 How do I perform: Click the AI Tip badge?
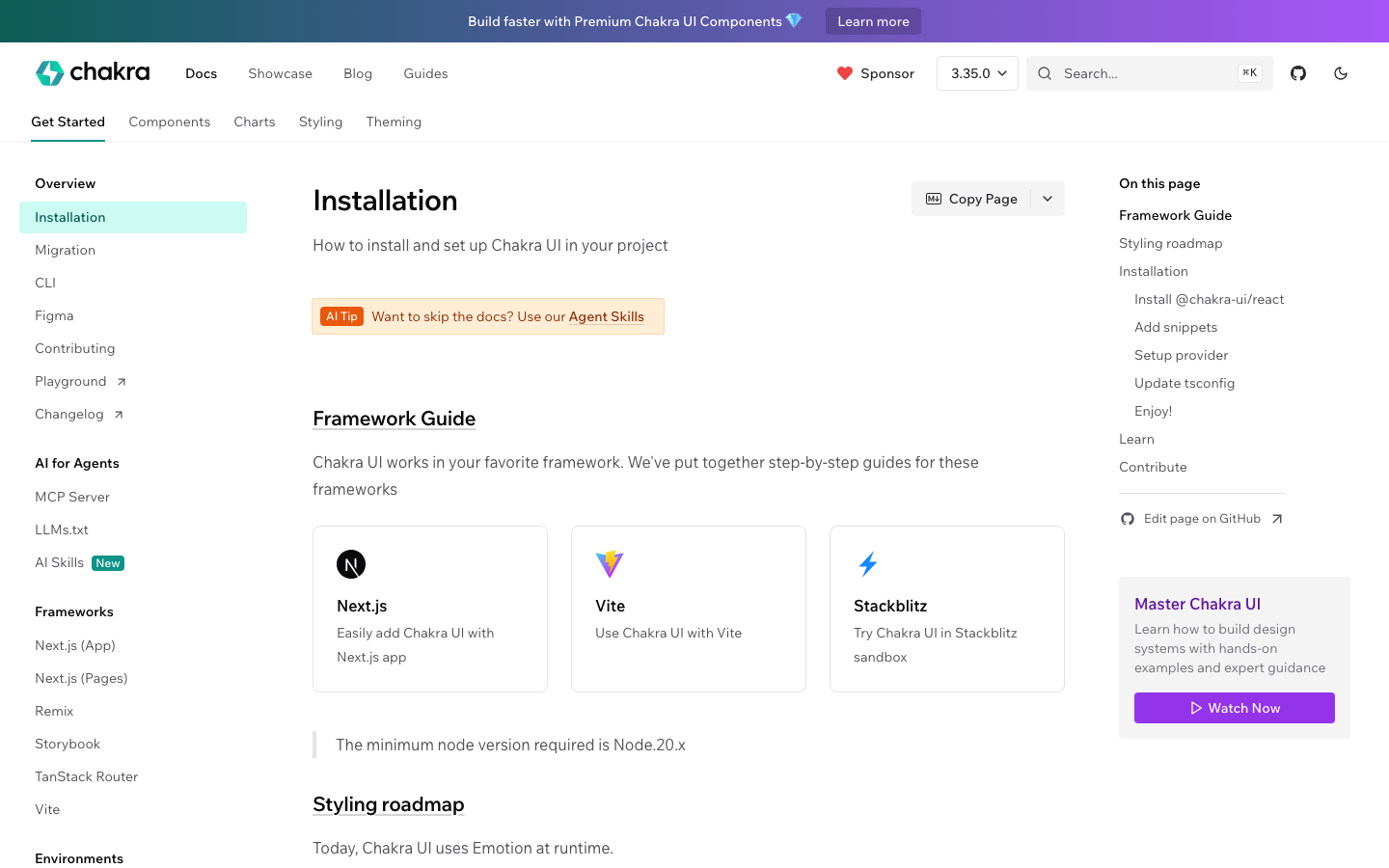tap(341, 316)
